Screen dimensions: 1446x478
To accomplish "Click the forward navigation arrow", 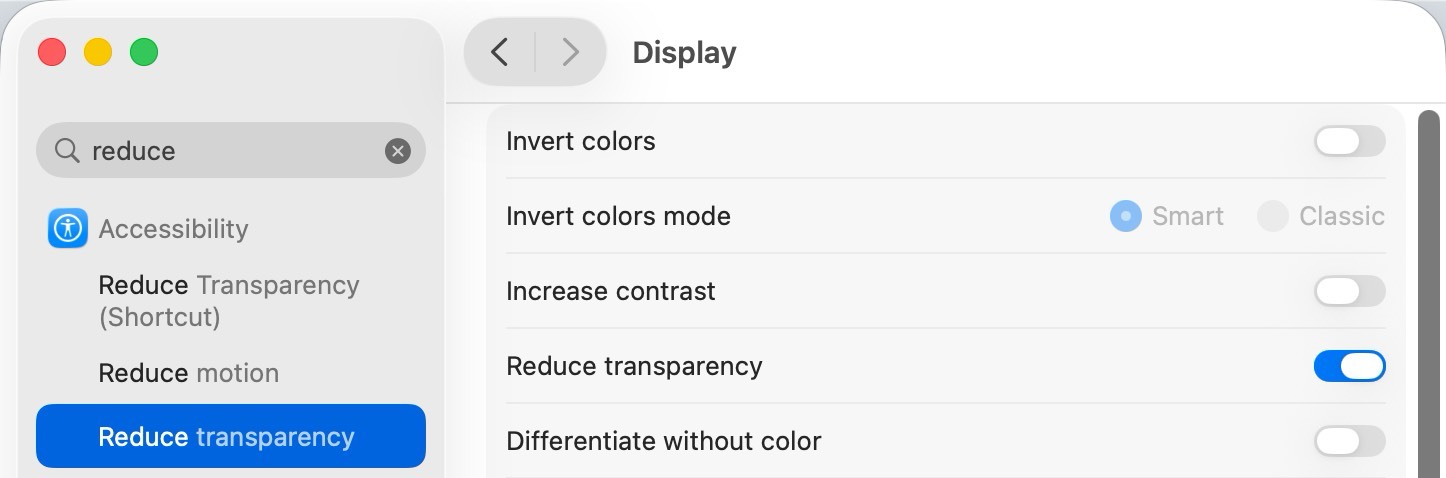I will click(570, 52).
